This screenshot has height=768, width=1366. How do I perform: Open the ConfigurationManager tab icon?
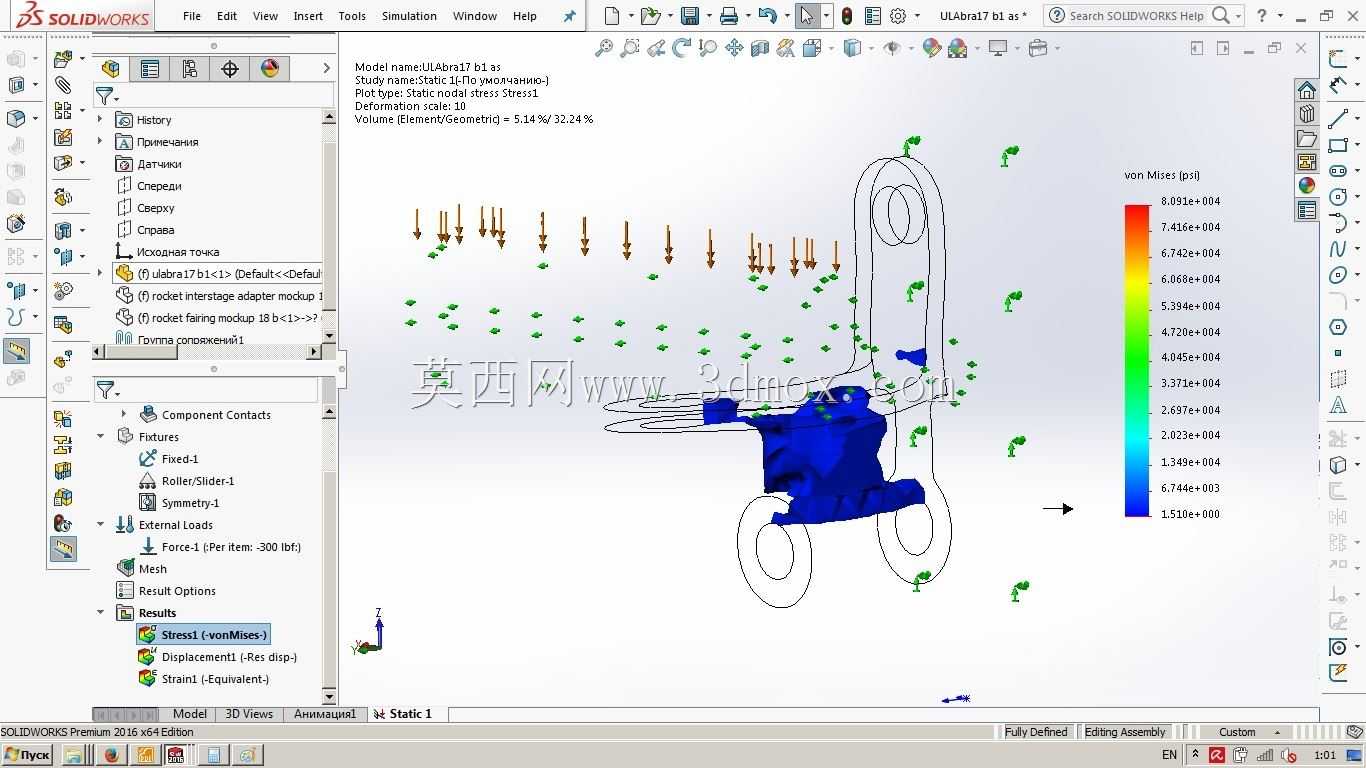(x=190, y=68)
